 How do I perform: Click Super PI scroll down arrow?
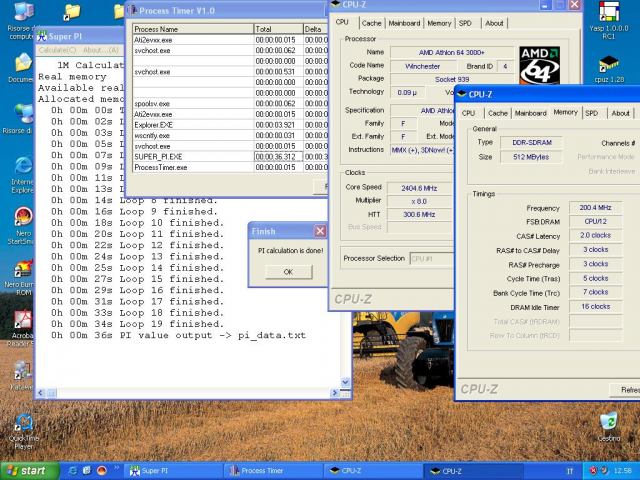345,382
